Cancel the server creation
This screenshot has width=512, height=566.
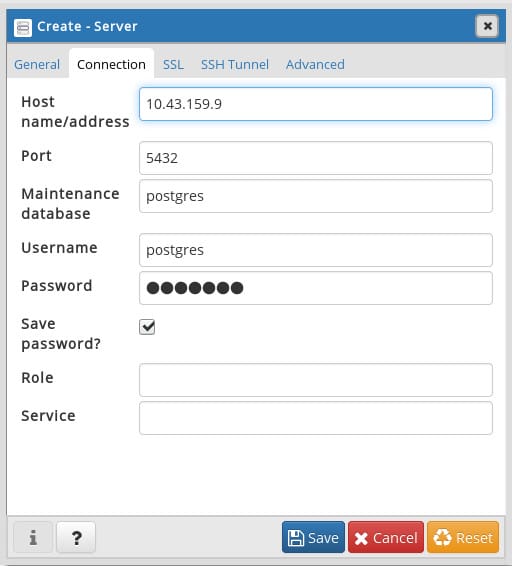[x=386, y=537]
